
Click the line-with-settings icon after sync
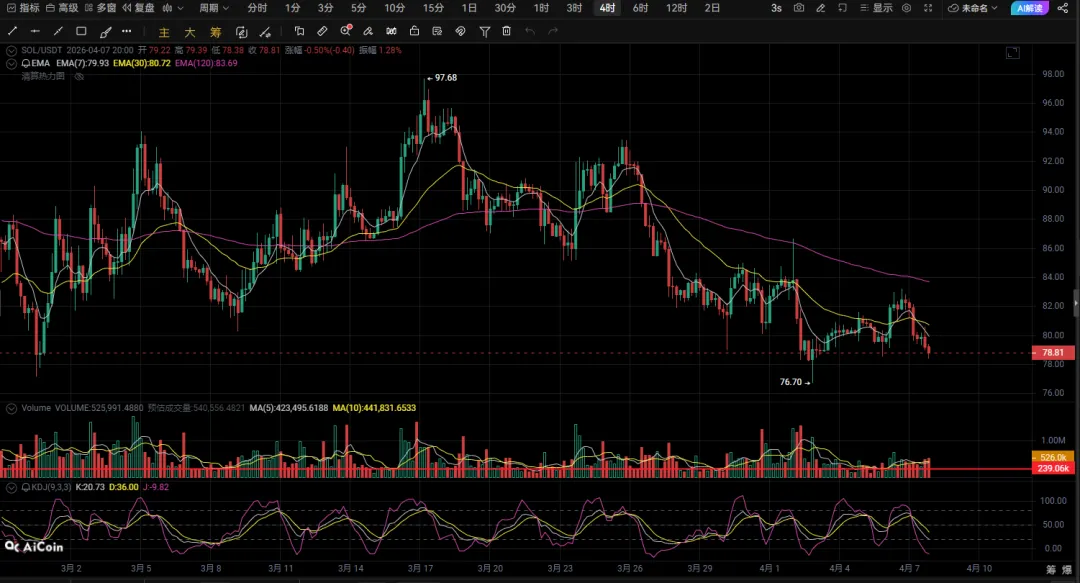[x=264, y=32]
